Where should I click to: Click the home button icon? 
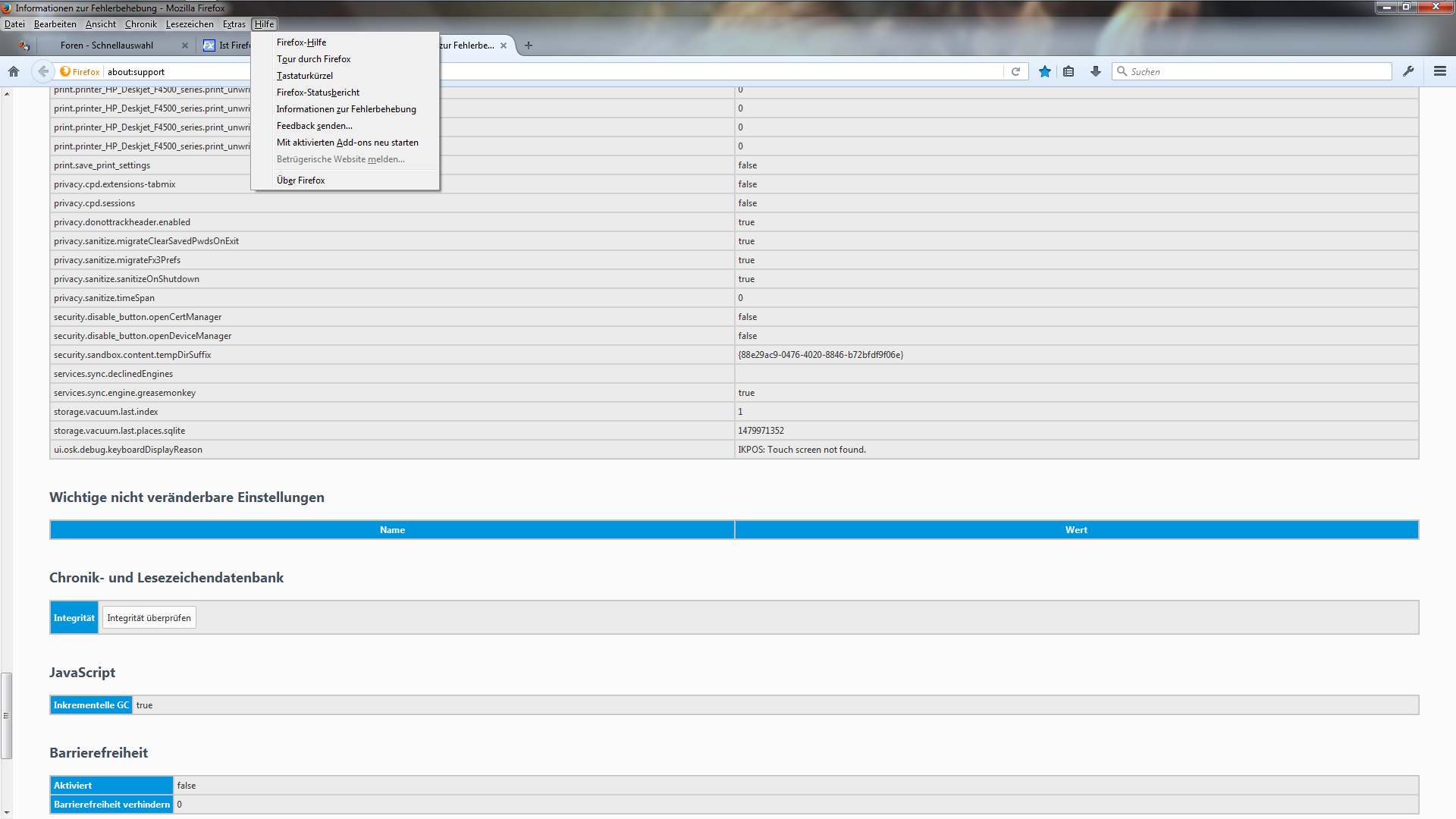pos(14,71)
